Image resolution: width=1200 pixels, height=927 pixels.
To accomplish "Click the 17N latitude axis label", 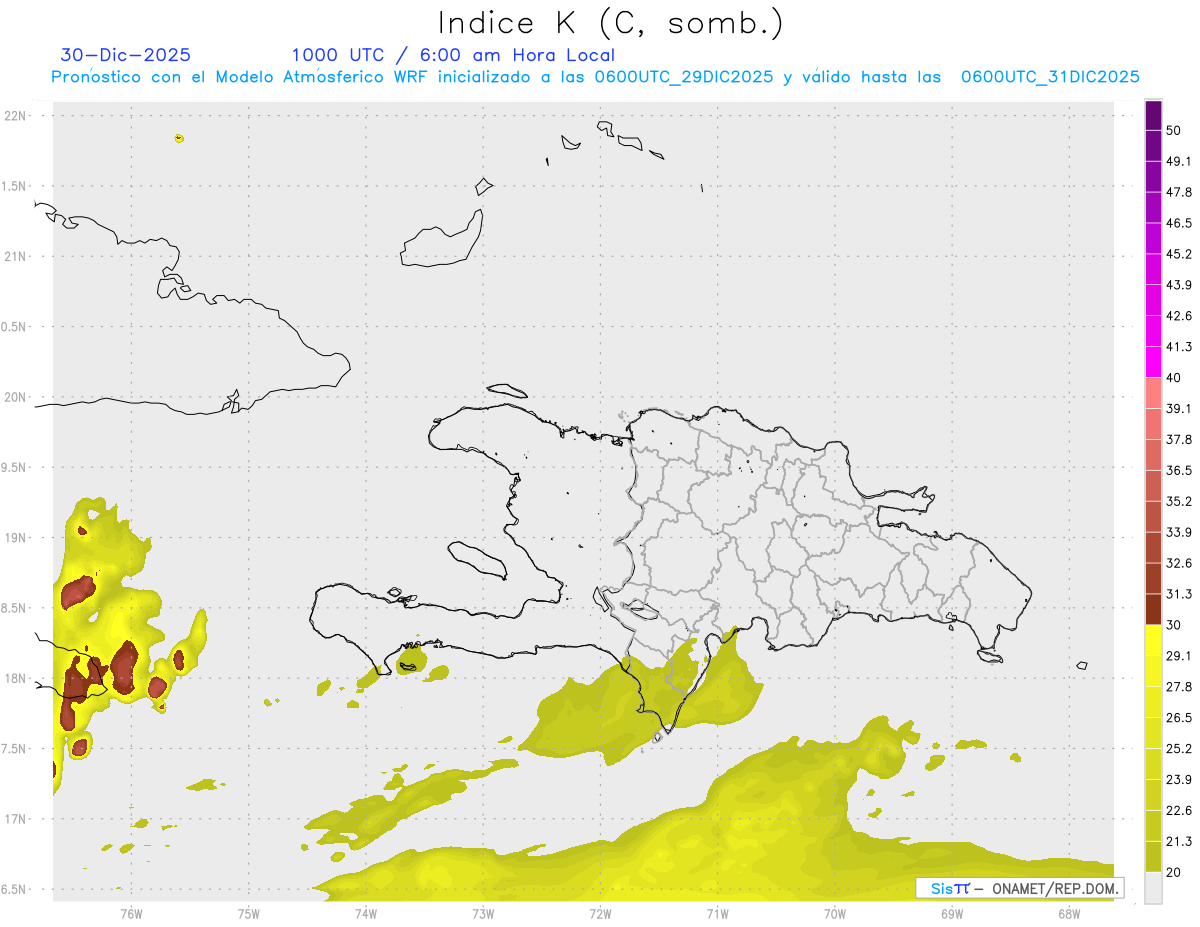I will [17, 819].
